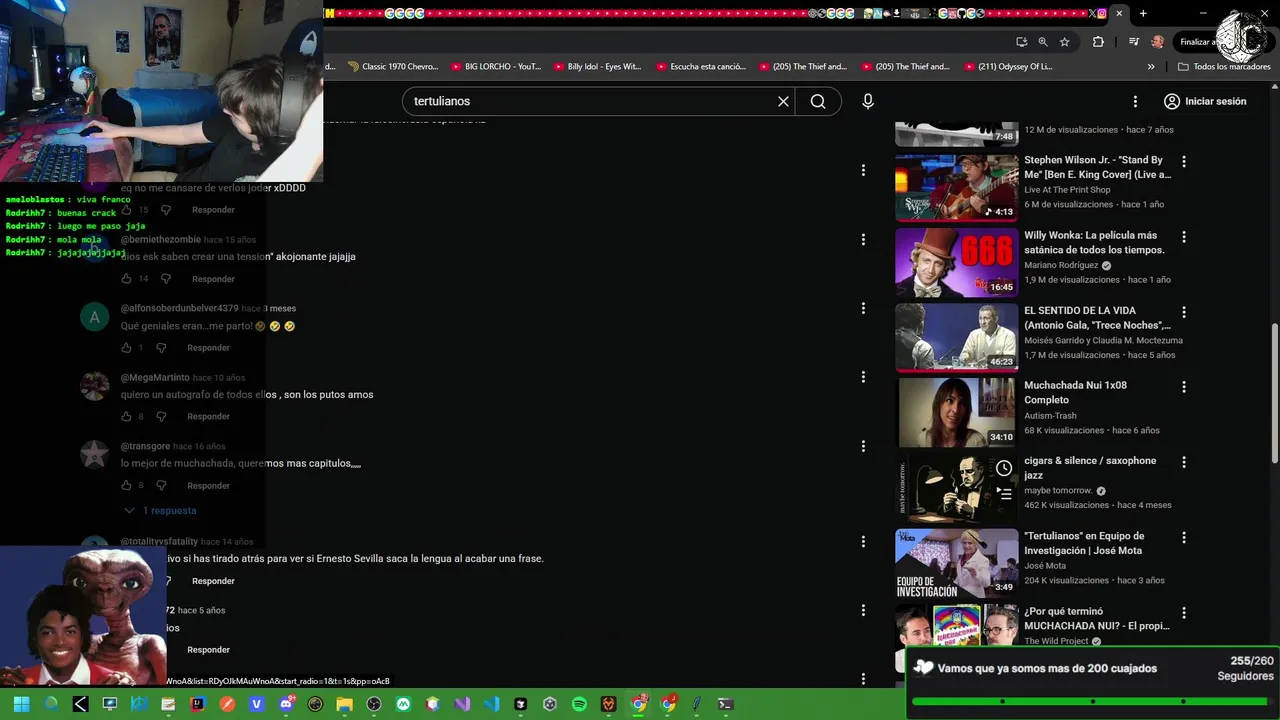
Task: Click the install app icon in address bar
Action: point(1021,42)
